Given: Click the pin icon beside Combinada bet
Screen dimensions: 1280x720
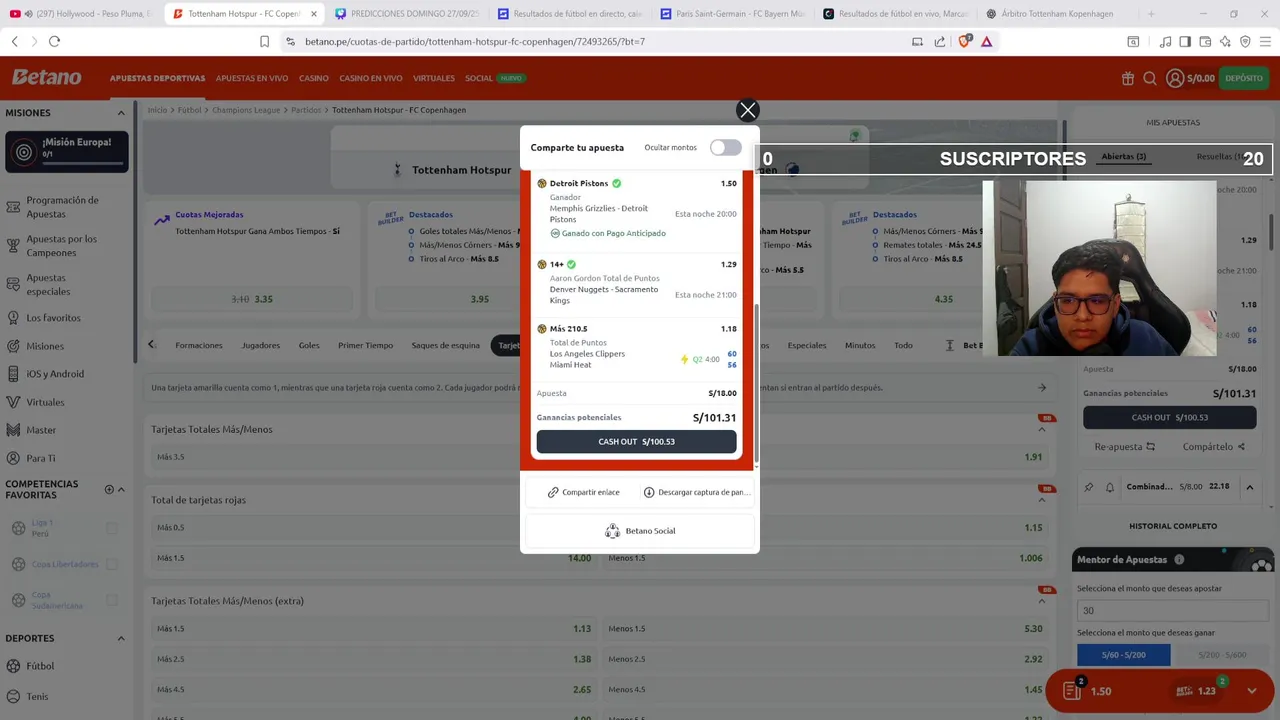Looking at the screenshot, I should click(x=1089, y=487).
